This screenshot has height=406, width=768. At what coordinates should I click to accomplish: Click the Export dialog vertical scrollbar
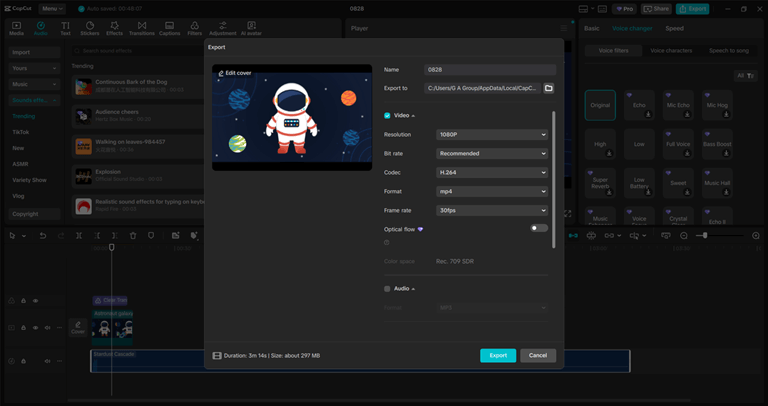point(554,179)
